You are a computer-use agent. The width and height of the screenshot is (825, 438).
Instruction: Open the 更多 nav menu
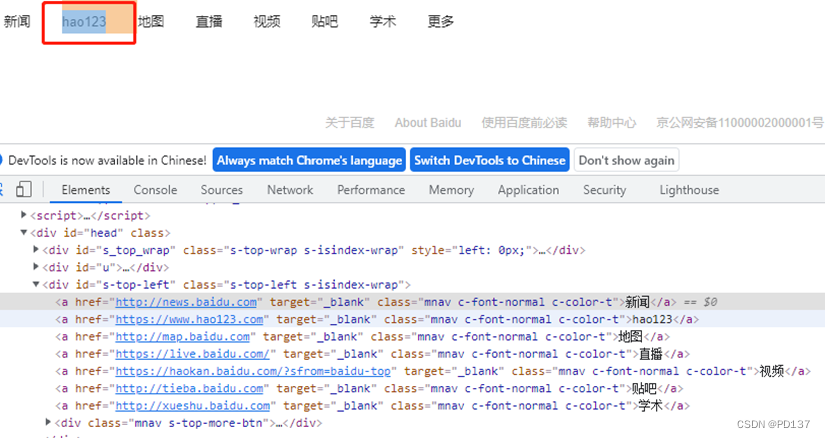pos(440,22)
